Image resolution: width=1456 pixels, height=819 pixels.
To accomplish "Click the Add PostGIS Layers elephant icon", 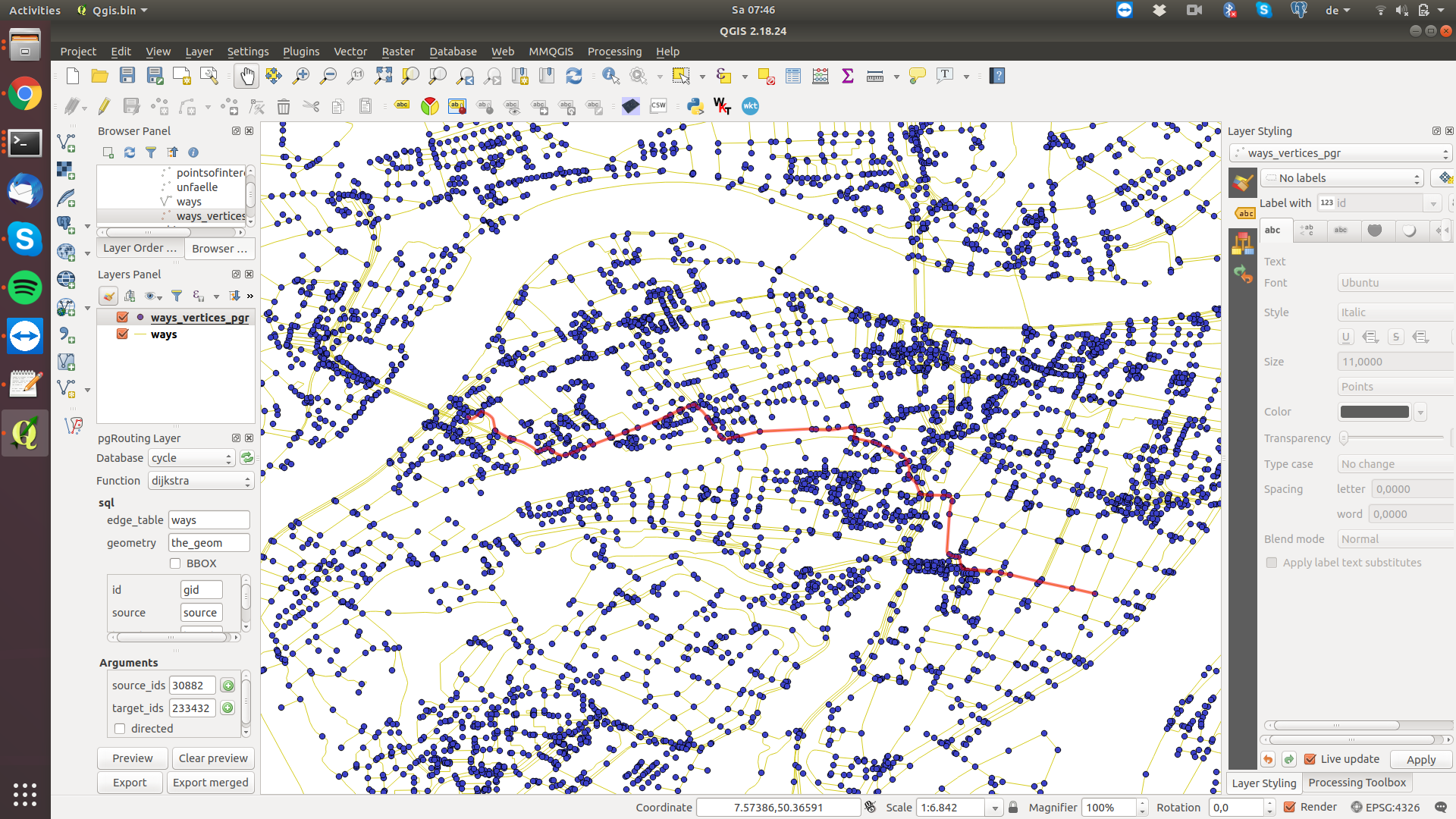I will 67,224.
